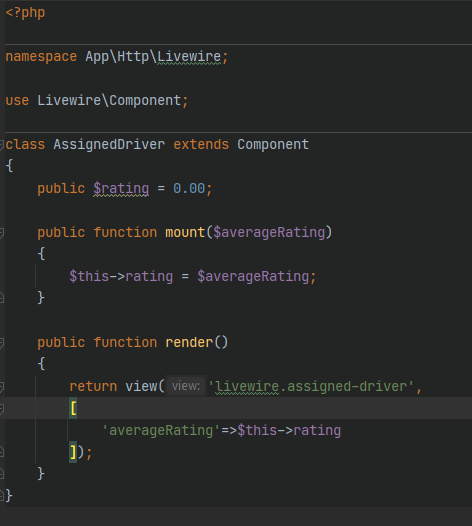
Task: Click the $averageRating parameter in mount
Action: pos(269,232)
